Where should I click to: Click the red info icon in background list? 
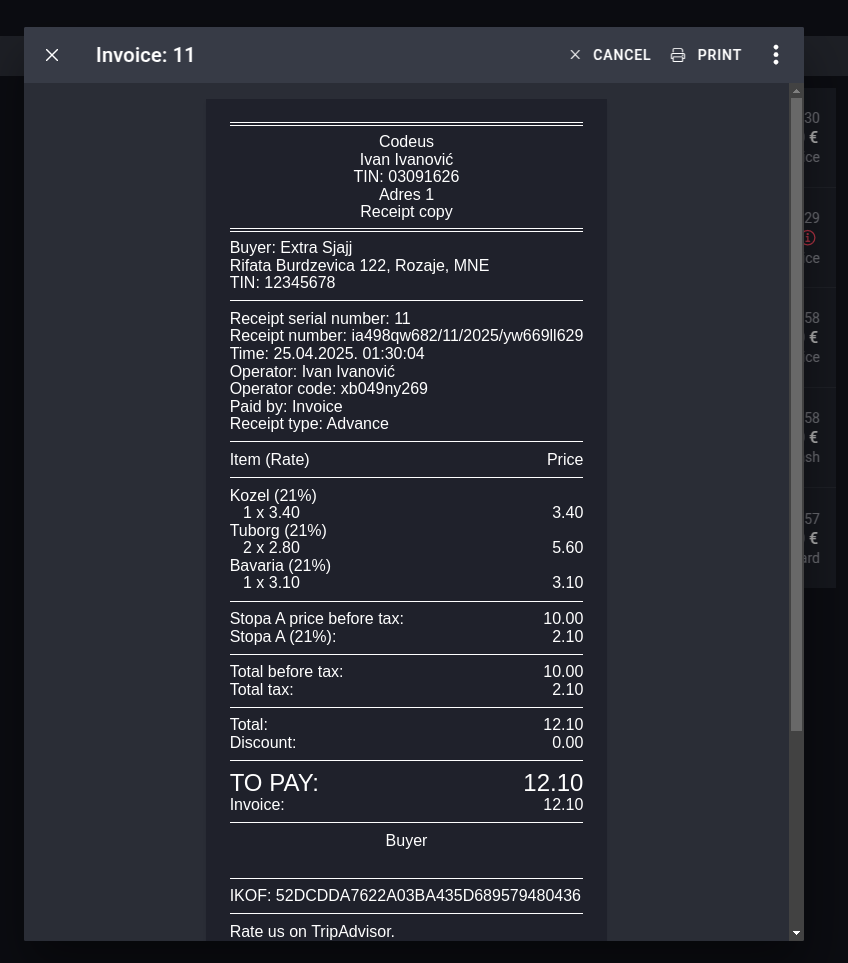point(808,238)
